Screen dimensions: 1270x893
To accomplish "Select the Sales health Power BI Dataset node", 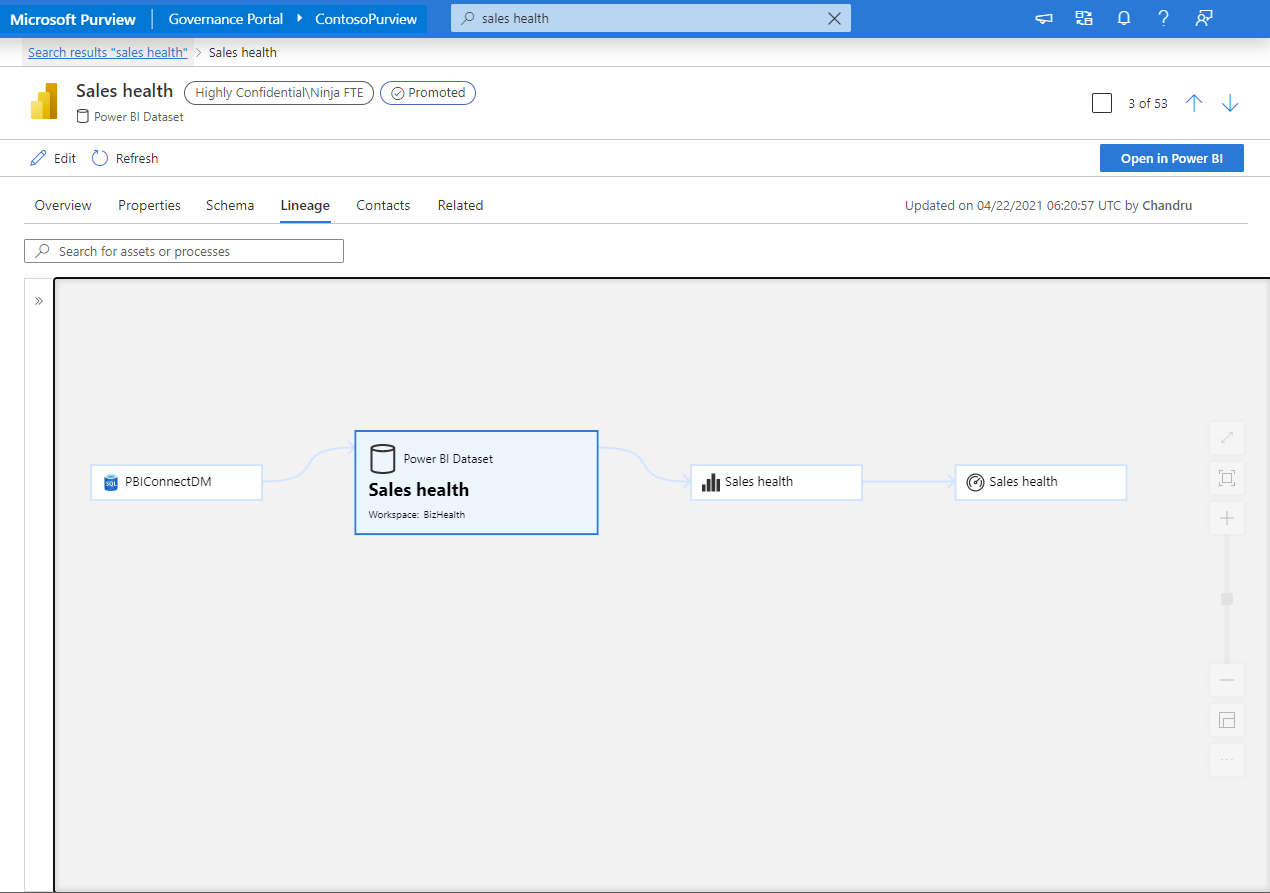I will click(x=476, y=482).
